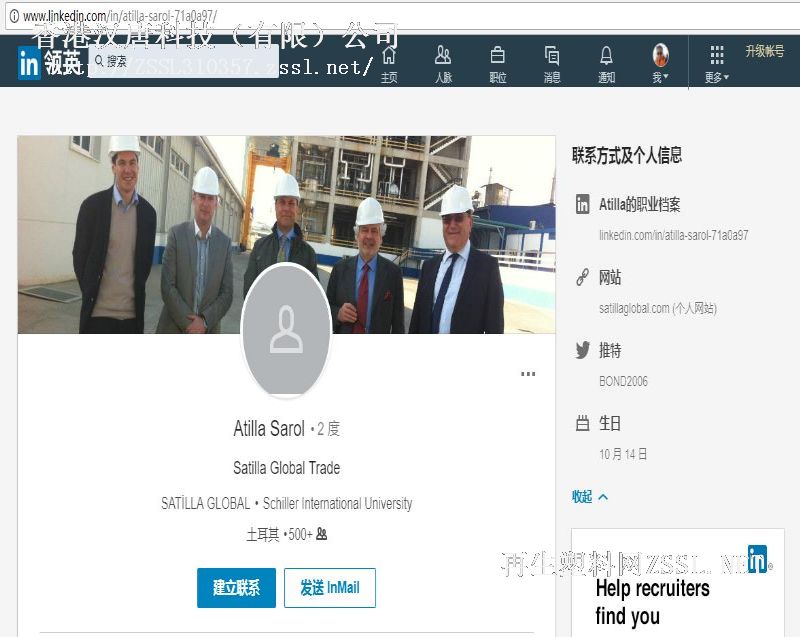Click the birthday calendar icon

pyautogui.click(x=582, y=424)
